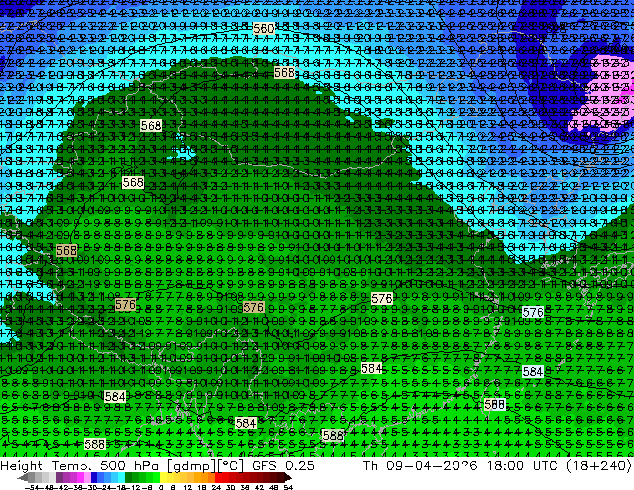634x490 pixels.
Task: Click the bright red legend swatch
Action: click(x=218, y=478)
